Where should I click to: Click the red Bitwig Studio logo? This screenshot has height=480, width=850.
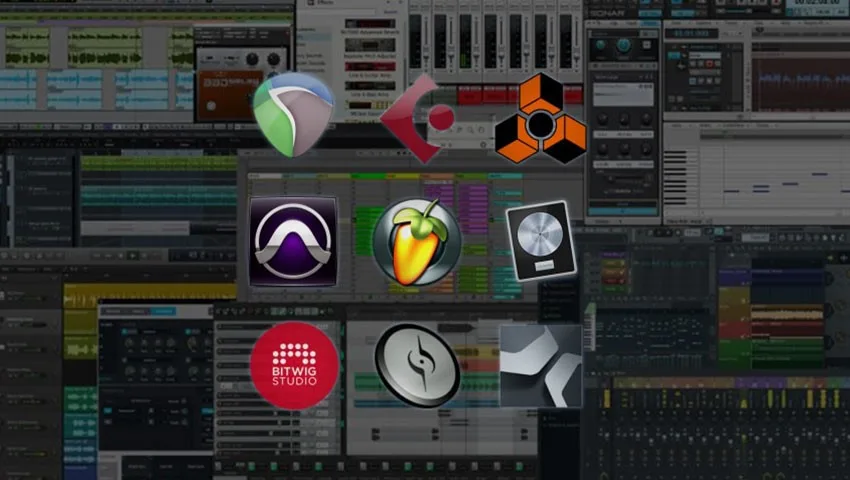pyautogui.click(x=294, y=366)
